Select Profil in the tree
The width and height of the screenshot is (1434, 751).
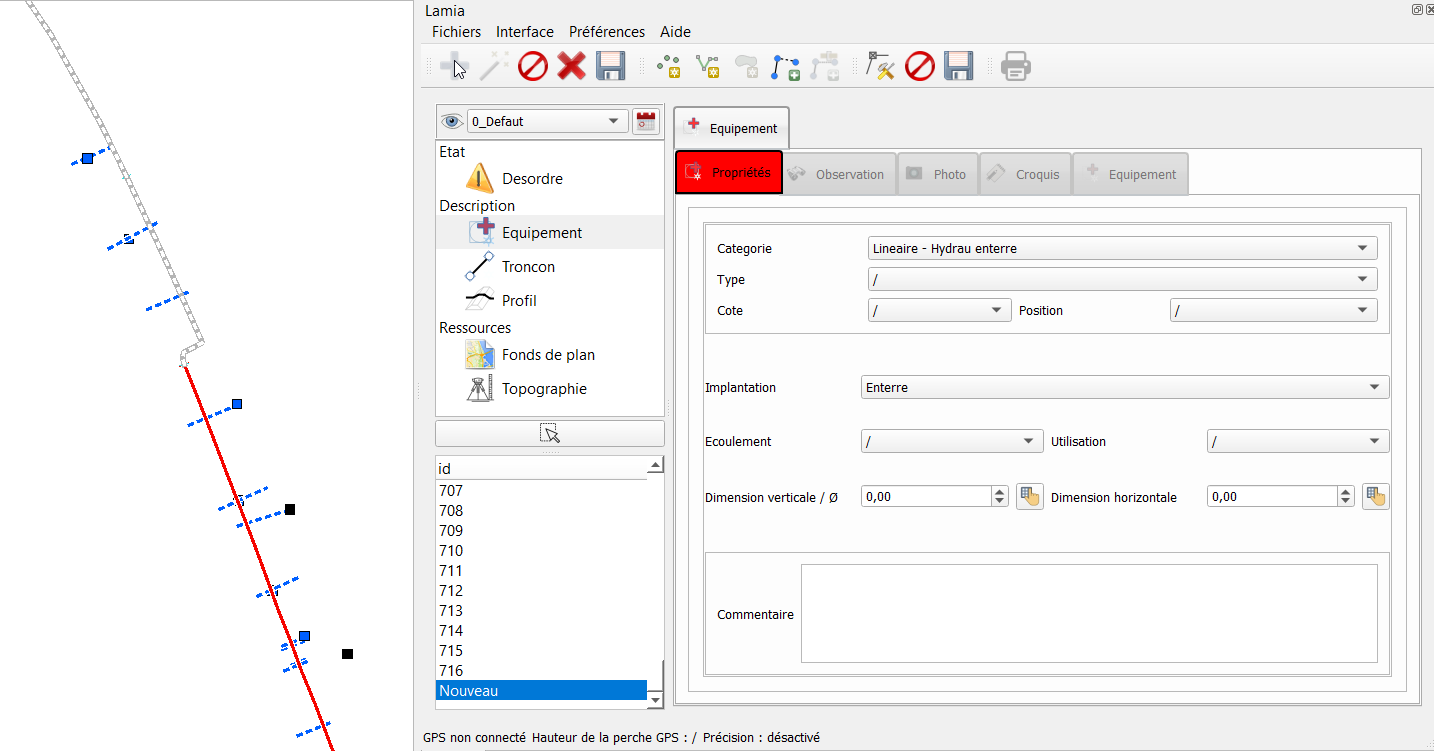[519, 301]
